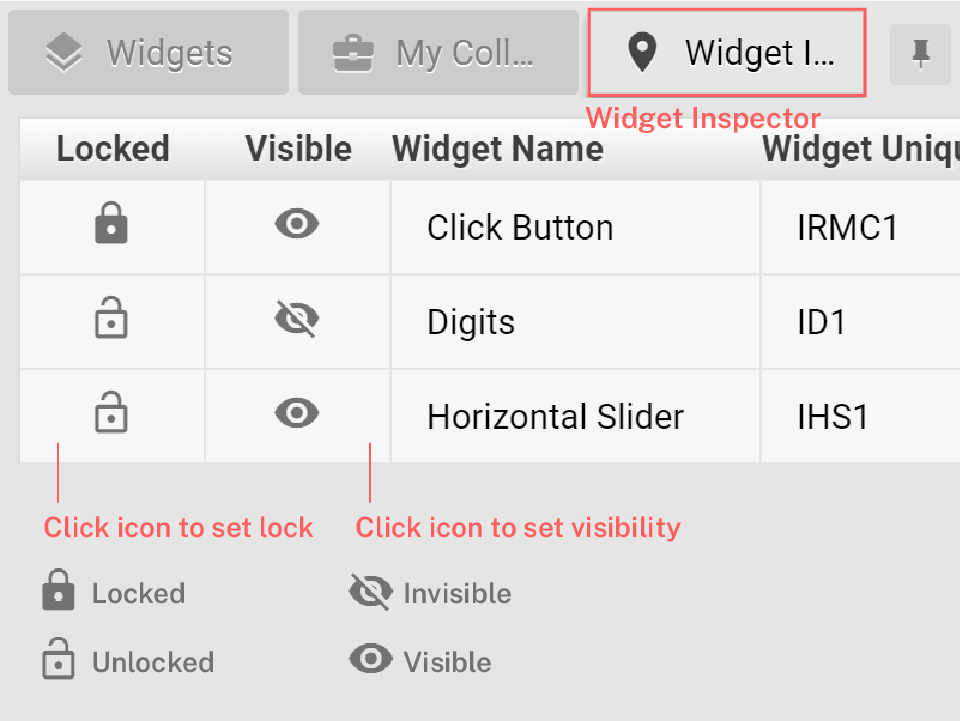The image size is (960, 721).
Task: Unlock the Click Button widget
Action: 112,227
